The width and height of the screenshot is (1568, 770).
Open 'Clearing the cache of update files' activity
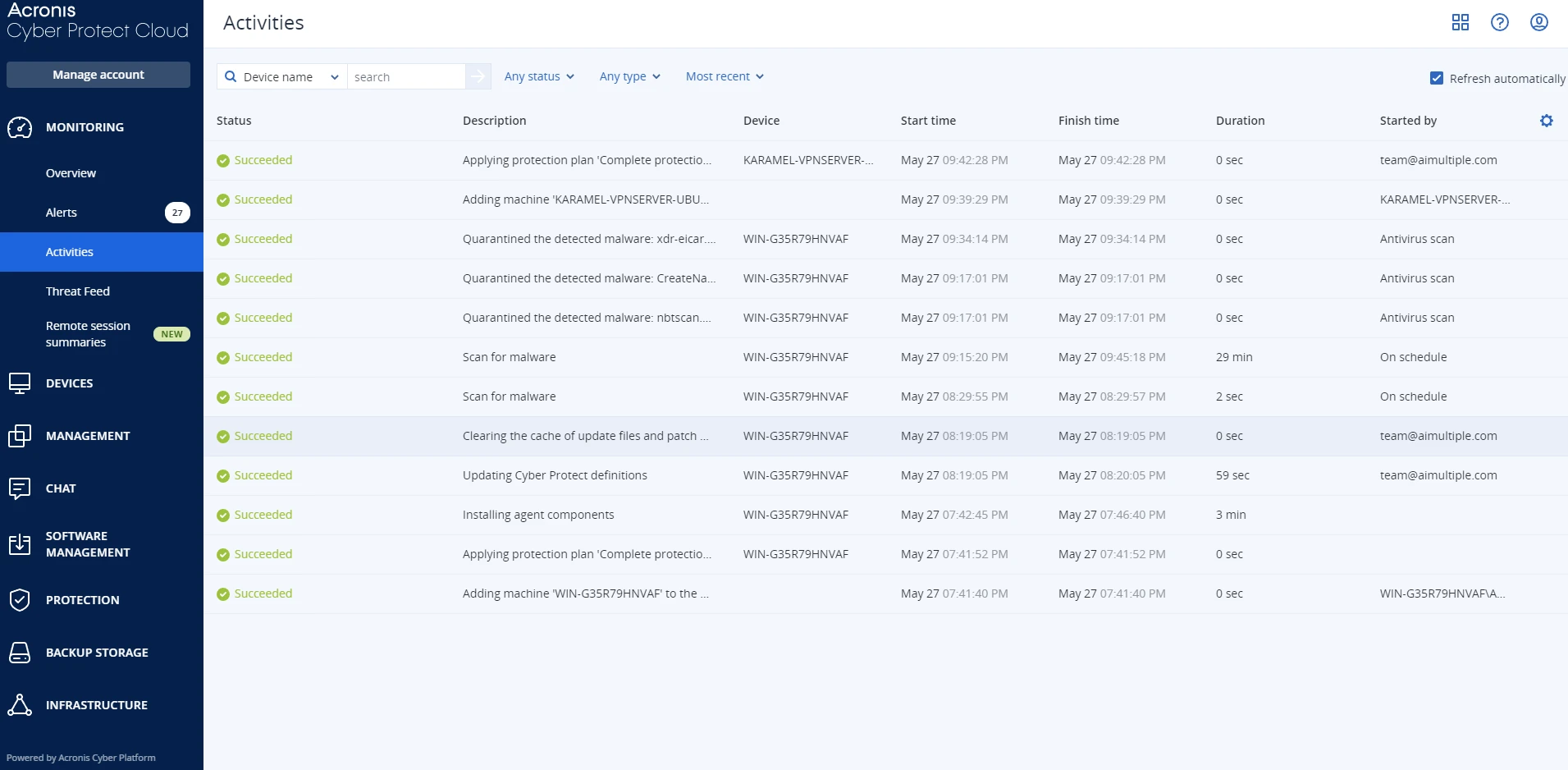click(x=885, y=436)
